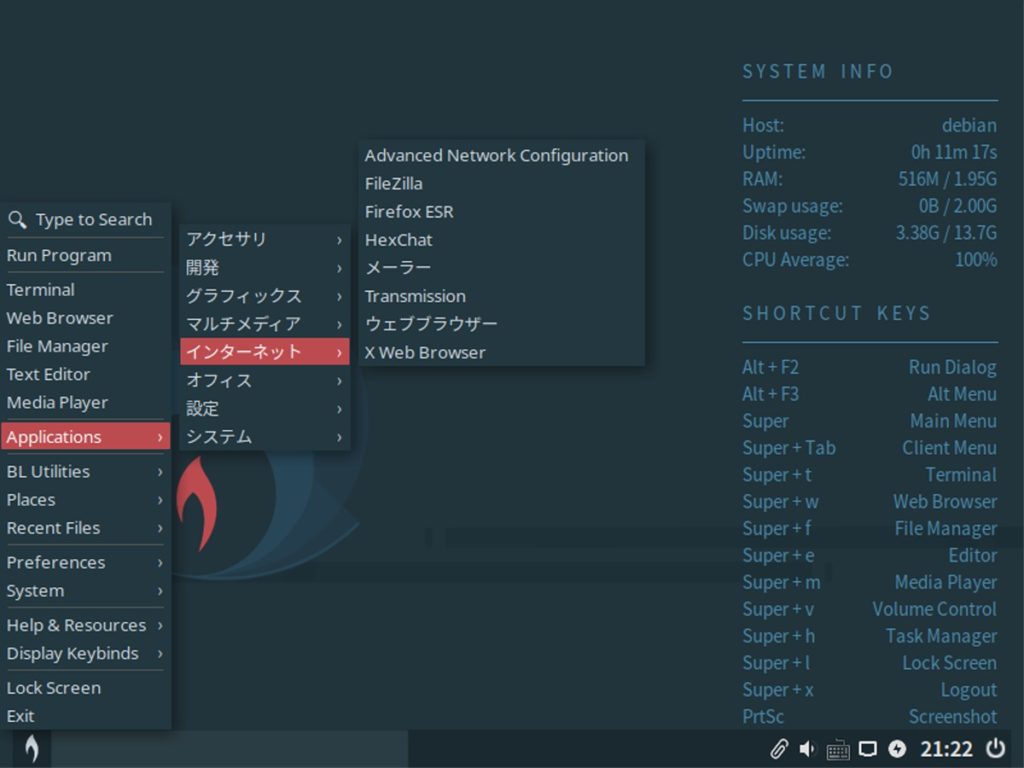
Task: Click the display monitor icon in tray
Action: (868, 748)
